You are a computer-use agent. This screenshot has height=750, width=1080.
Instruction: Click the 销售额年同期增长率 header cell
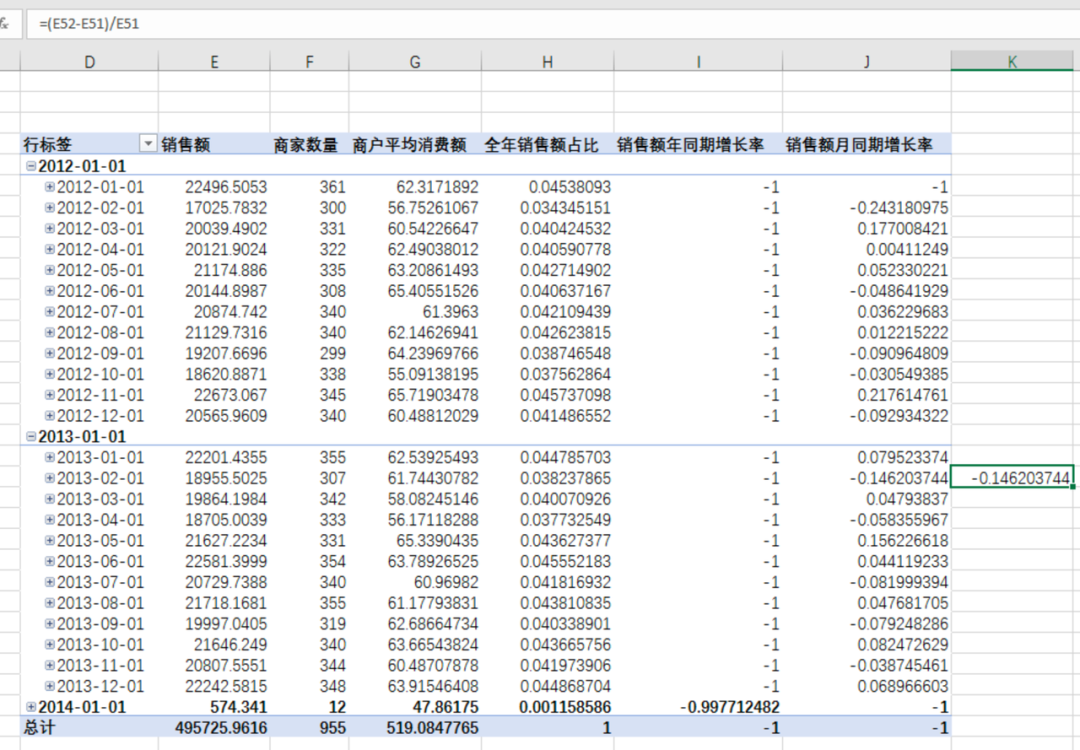(x=698, y=145)
